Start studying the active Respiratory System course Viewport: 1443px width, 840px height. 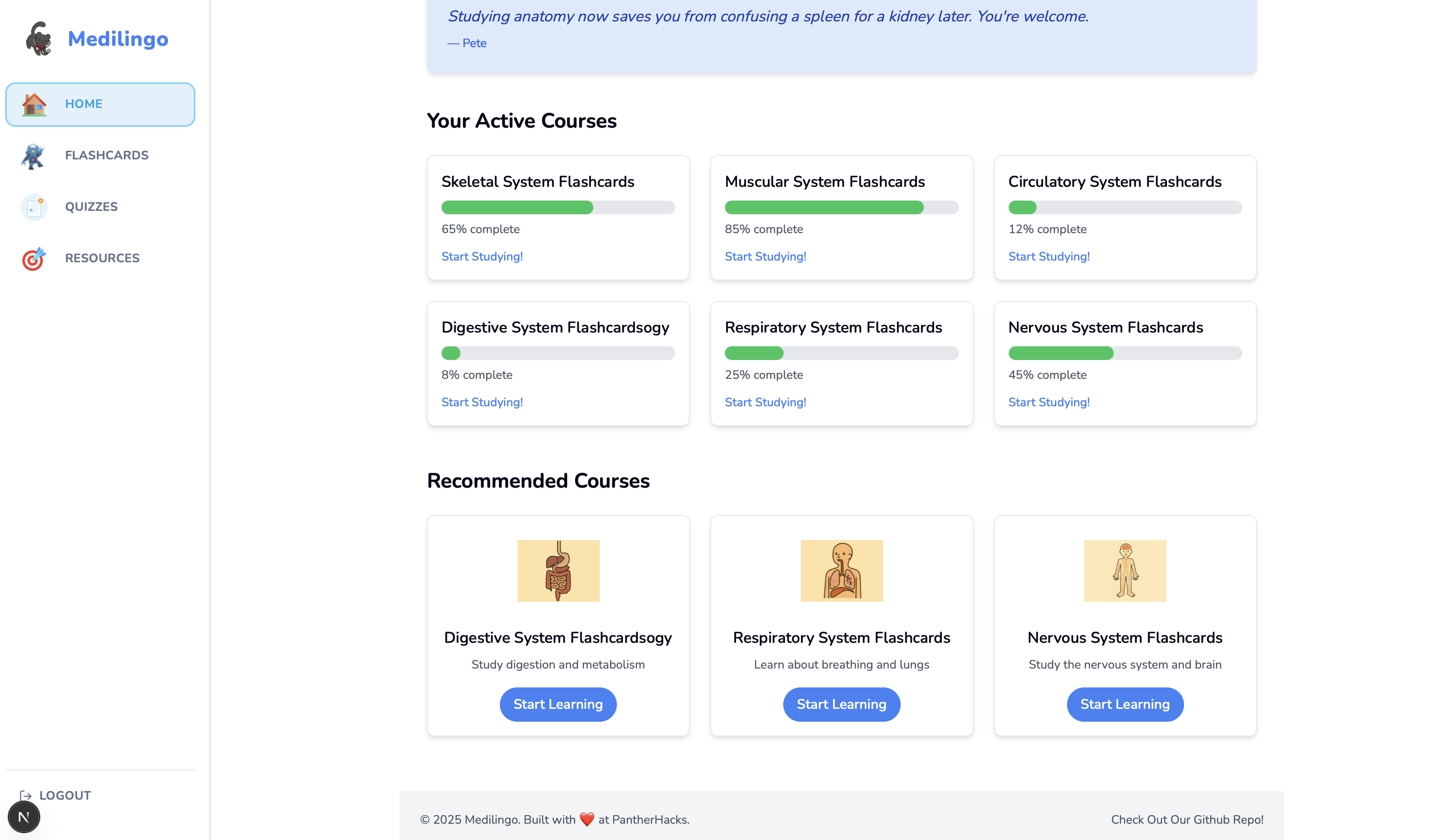(765, 402)
